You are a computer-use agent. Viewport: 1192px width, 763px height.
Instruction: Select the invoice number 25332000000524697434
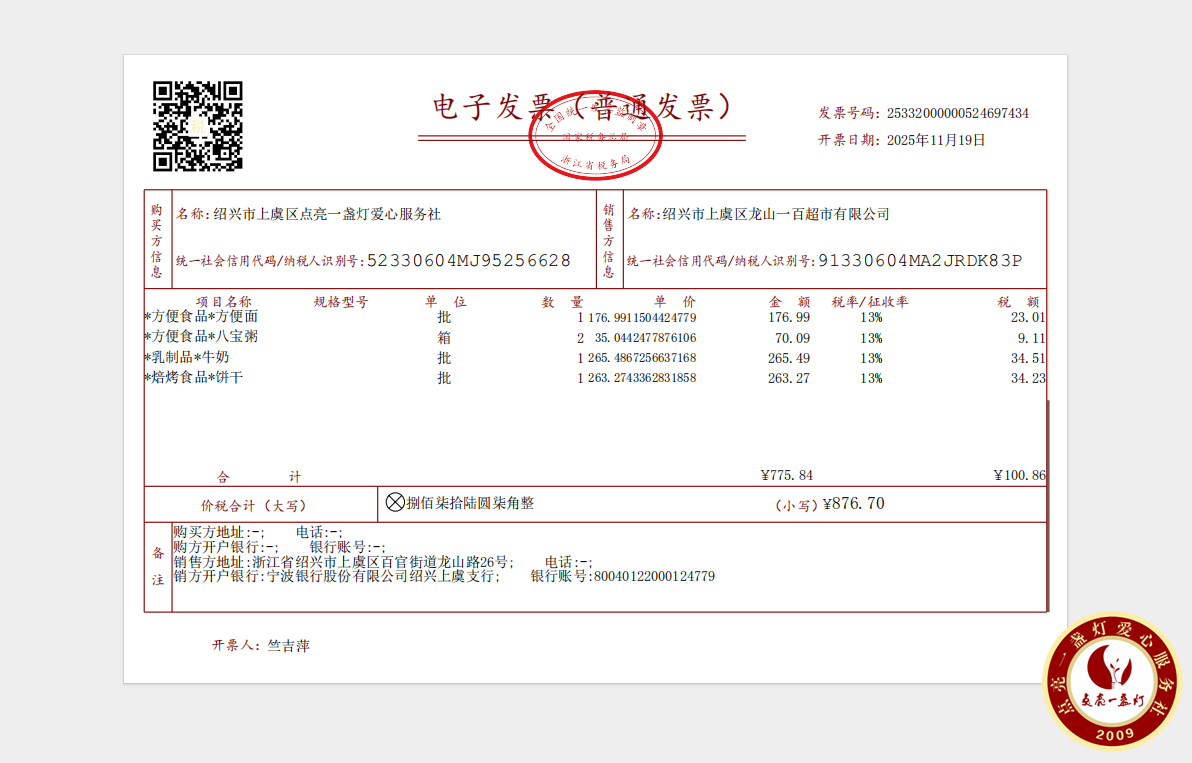click(x=957, y=114)
